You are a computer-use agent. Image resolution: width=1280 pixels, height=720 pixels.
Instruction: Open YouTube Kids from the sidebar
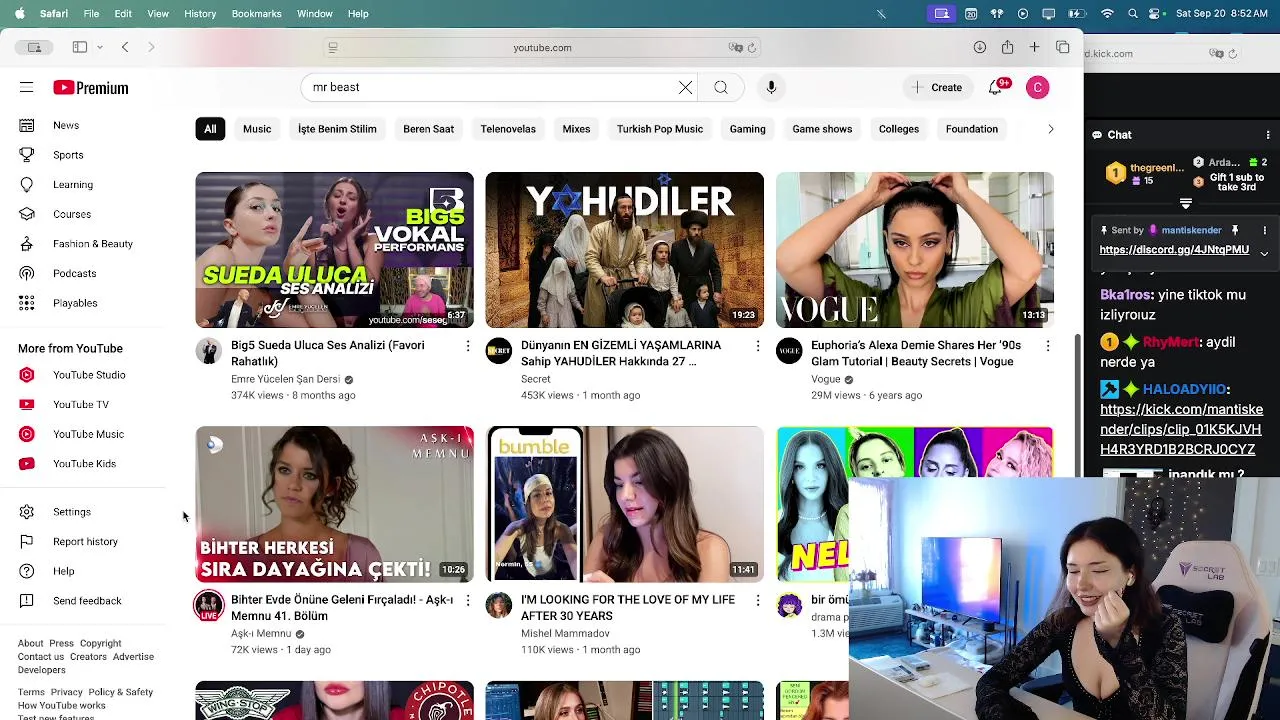coord(84,464)
